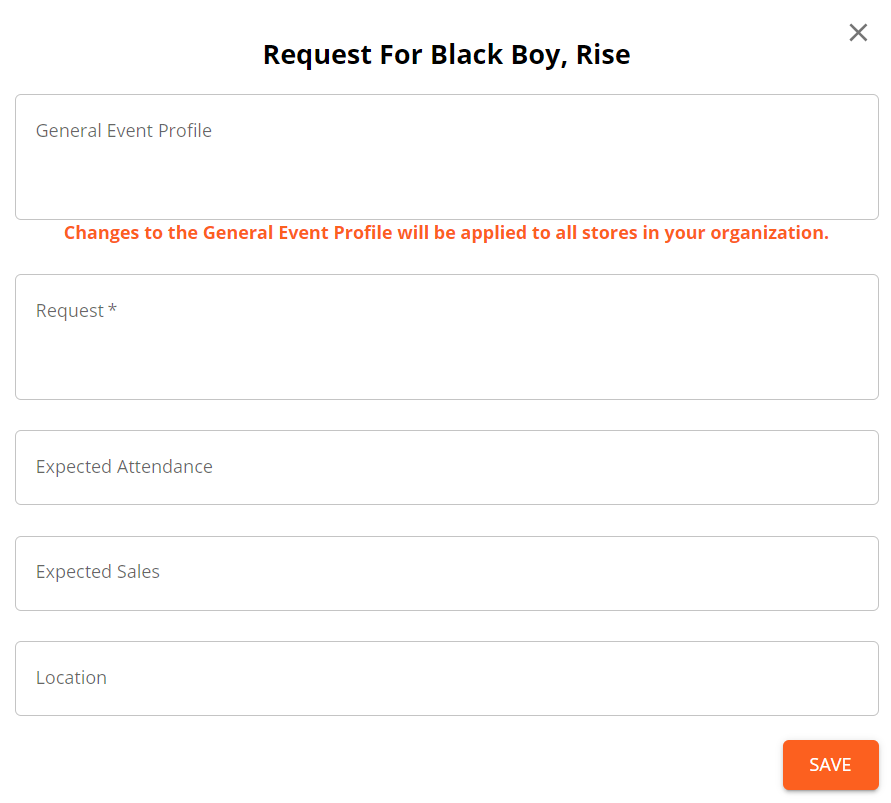Screen dimensions: 891x803
Task: Click the word "organization" in the warning
Action: pyautogui.click(x=768, y=233)
